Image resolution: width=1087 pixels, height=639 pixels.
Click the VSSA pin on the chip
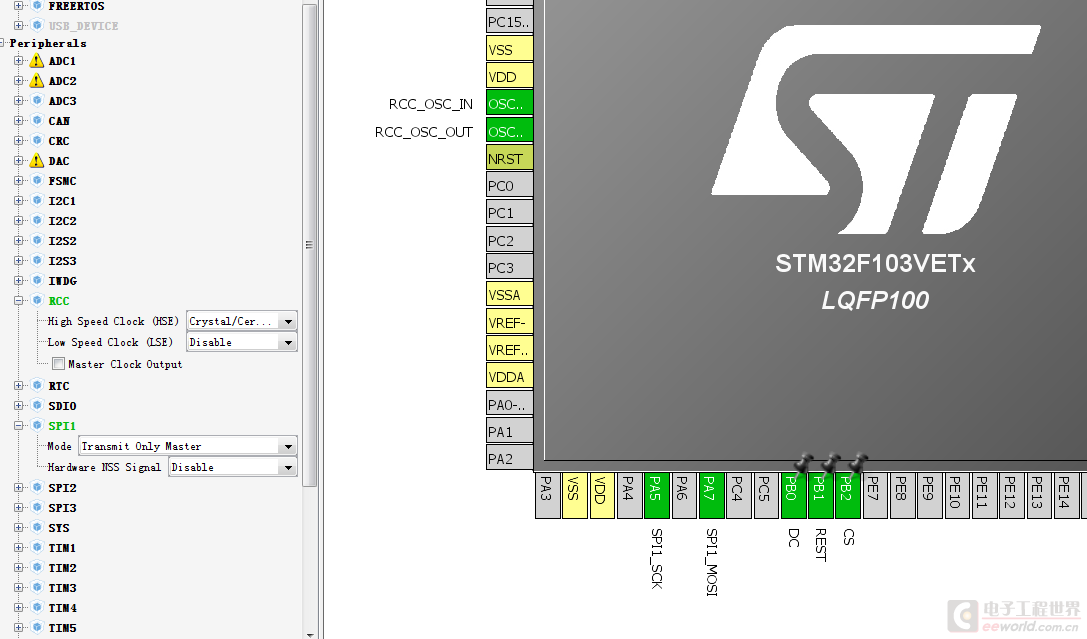tap(510, 295)
